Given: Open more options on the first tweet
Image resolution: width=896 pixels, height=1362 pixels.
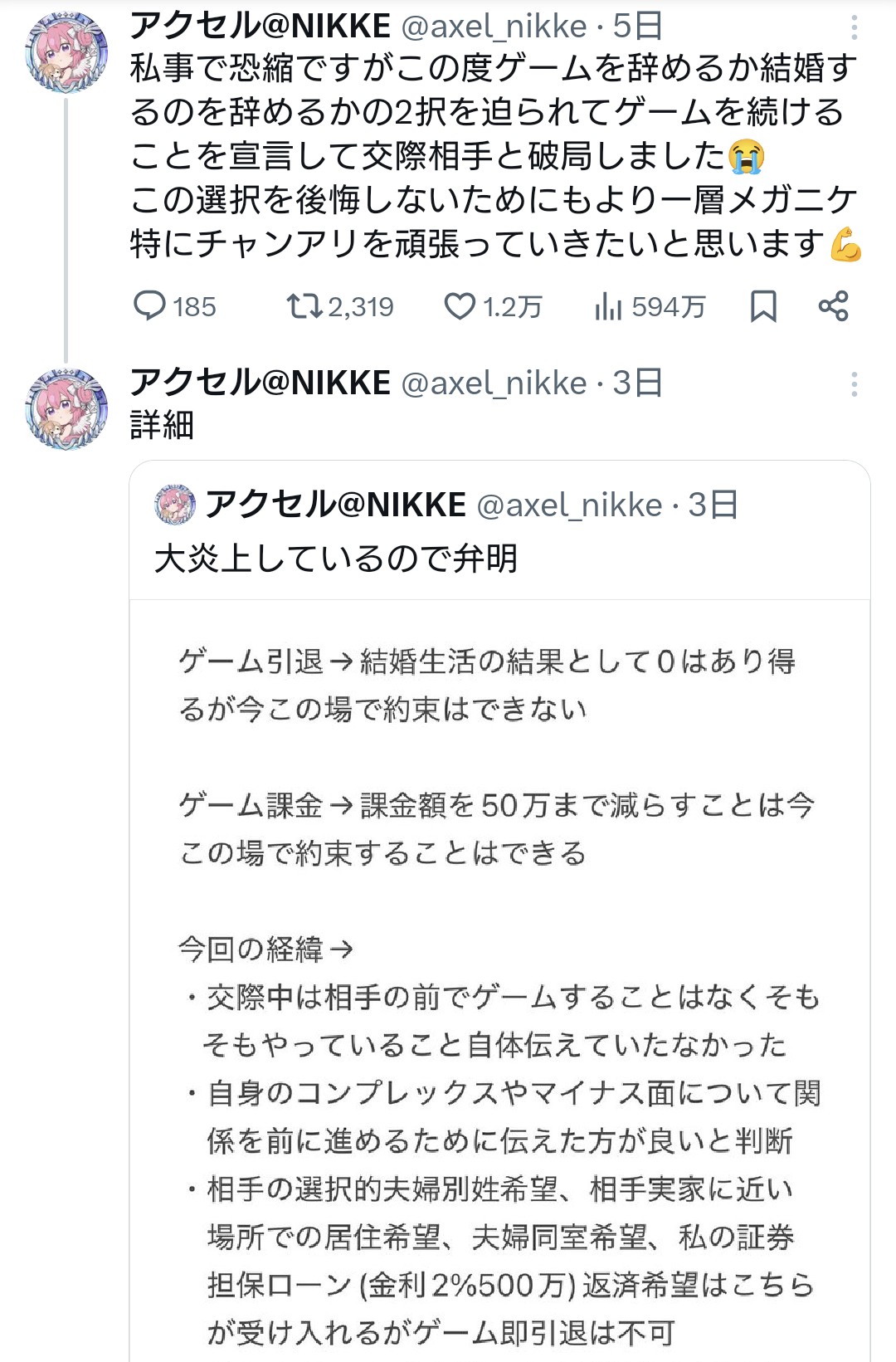Looking at the screenshot, I should click(x=854, y=28).
